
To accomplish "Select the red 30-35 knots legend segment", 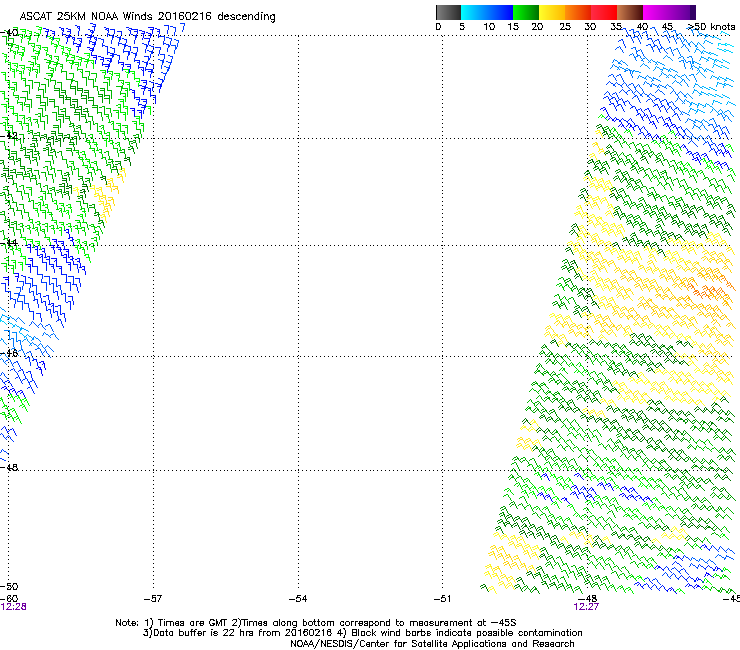I will [604, 12].
